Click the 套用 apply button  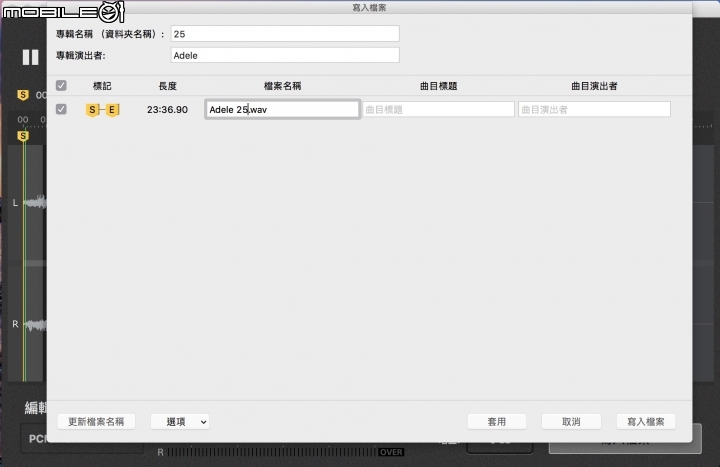(497, 422)
